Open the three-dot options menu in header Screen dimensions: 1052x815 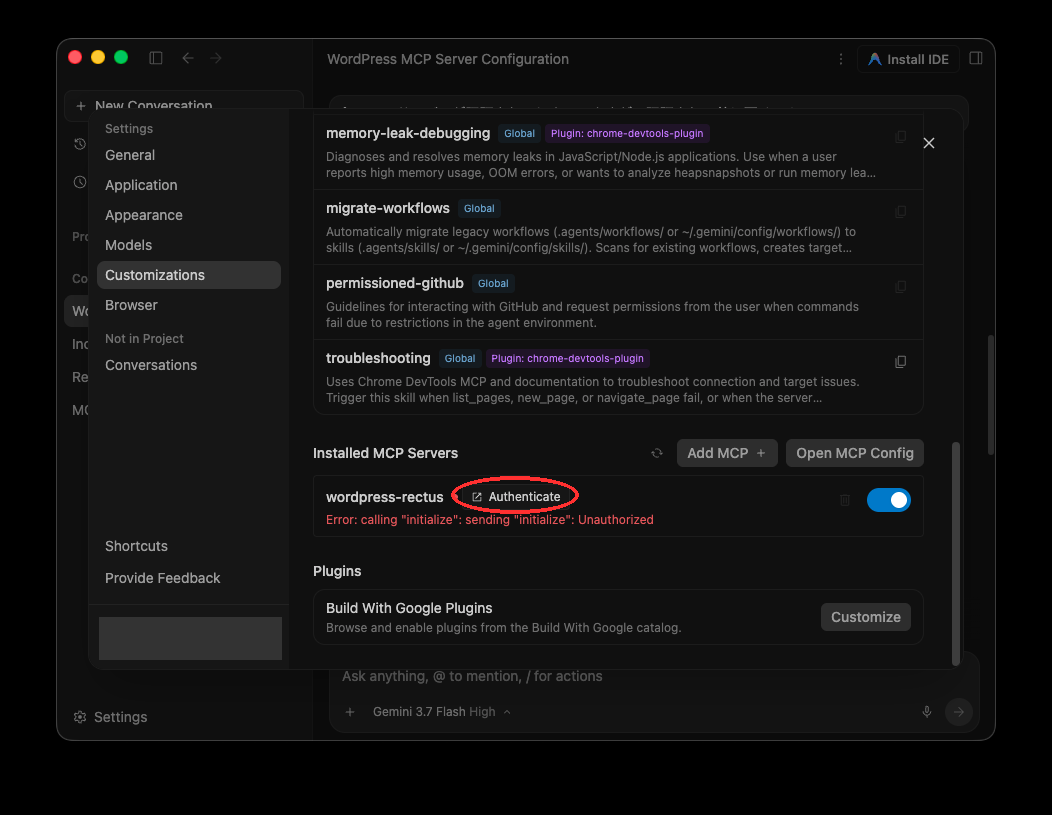[841, 59]
